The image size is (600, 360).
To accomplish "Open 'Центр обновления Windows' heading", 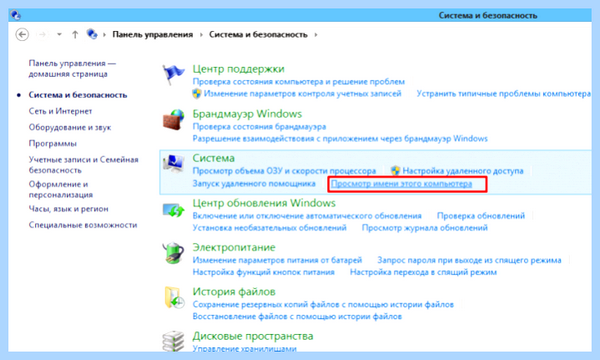I will point(264,203).
